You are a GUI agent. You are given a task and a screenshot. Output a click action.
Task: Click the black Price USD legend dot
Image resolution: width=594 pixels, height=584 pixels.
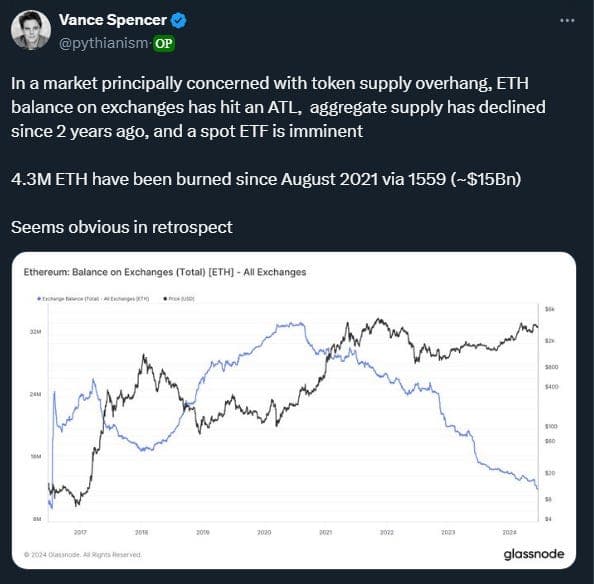coord(165,299)
